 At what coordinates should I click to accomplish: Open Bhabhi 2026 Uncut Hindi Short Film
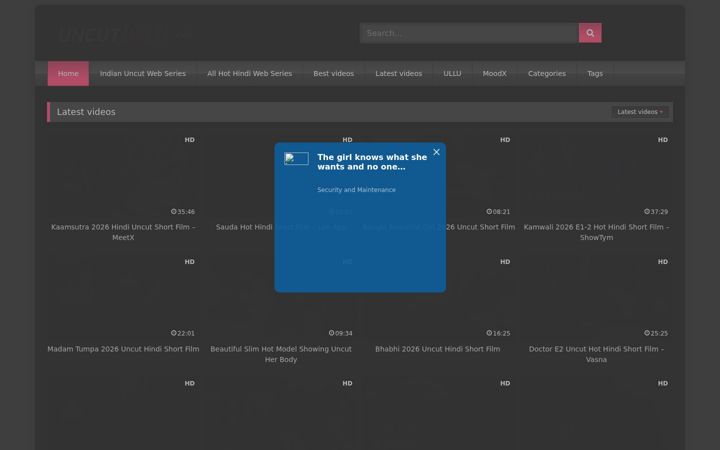tap(438, 349)
